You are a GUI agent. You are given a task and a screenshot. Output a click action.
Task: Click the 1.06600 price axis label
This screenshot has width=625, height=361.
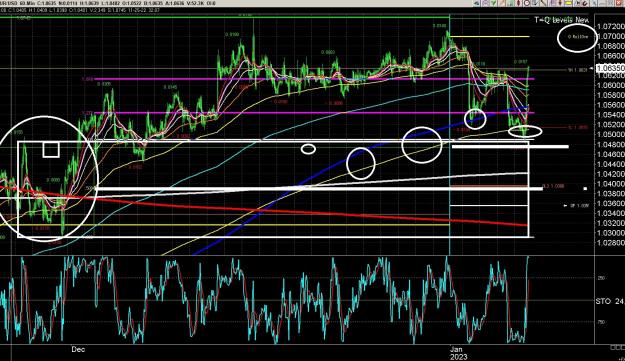coord(610,56)
